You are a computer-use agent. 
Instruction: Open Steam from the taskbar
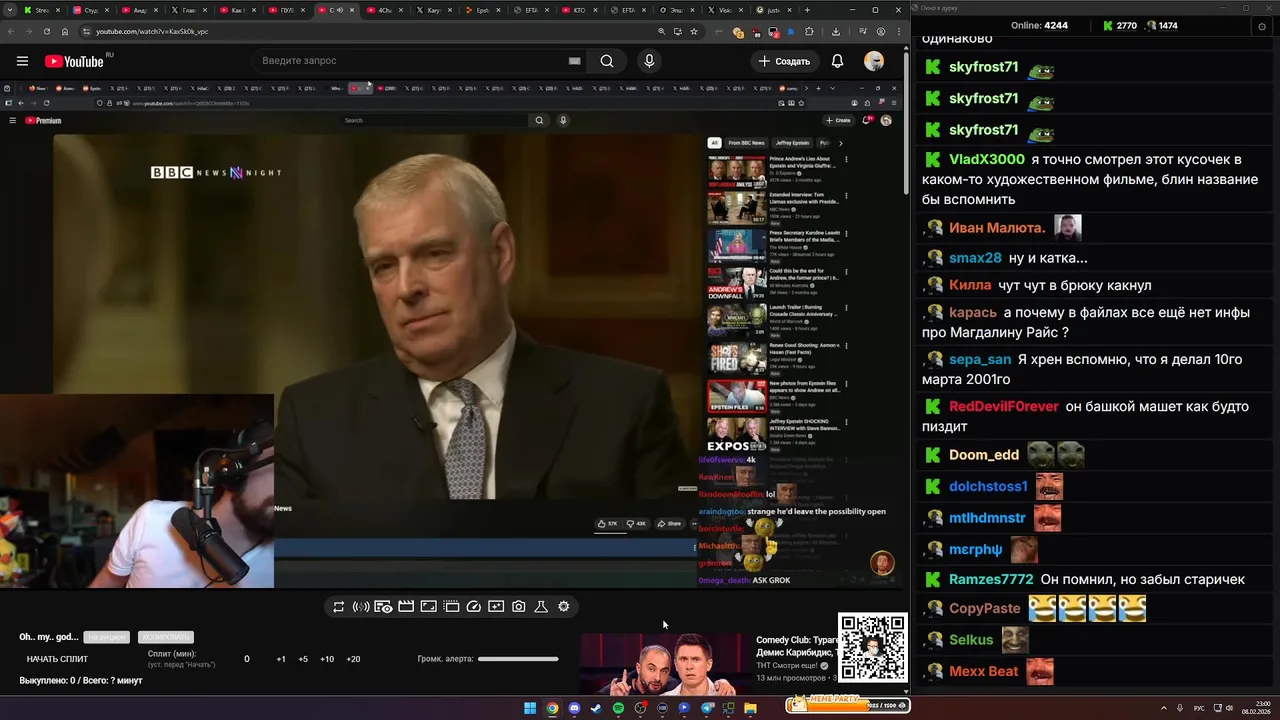[596, 708]
